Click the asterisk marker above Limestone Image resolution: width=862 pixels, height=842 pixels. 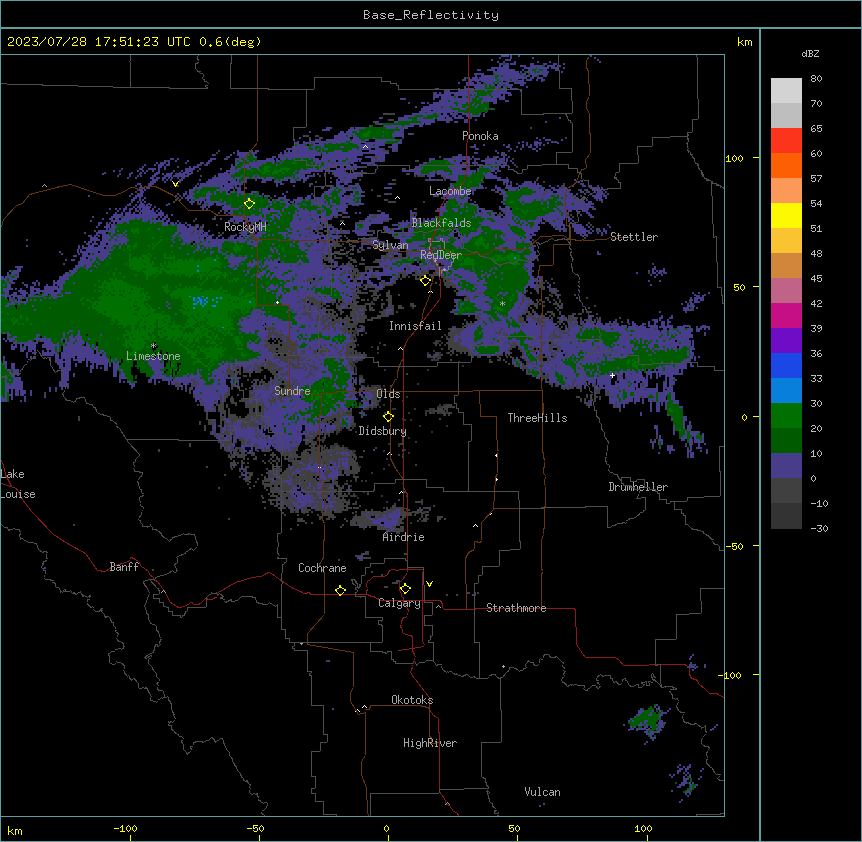point(153,346)
